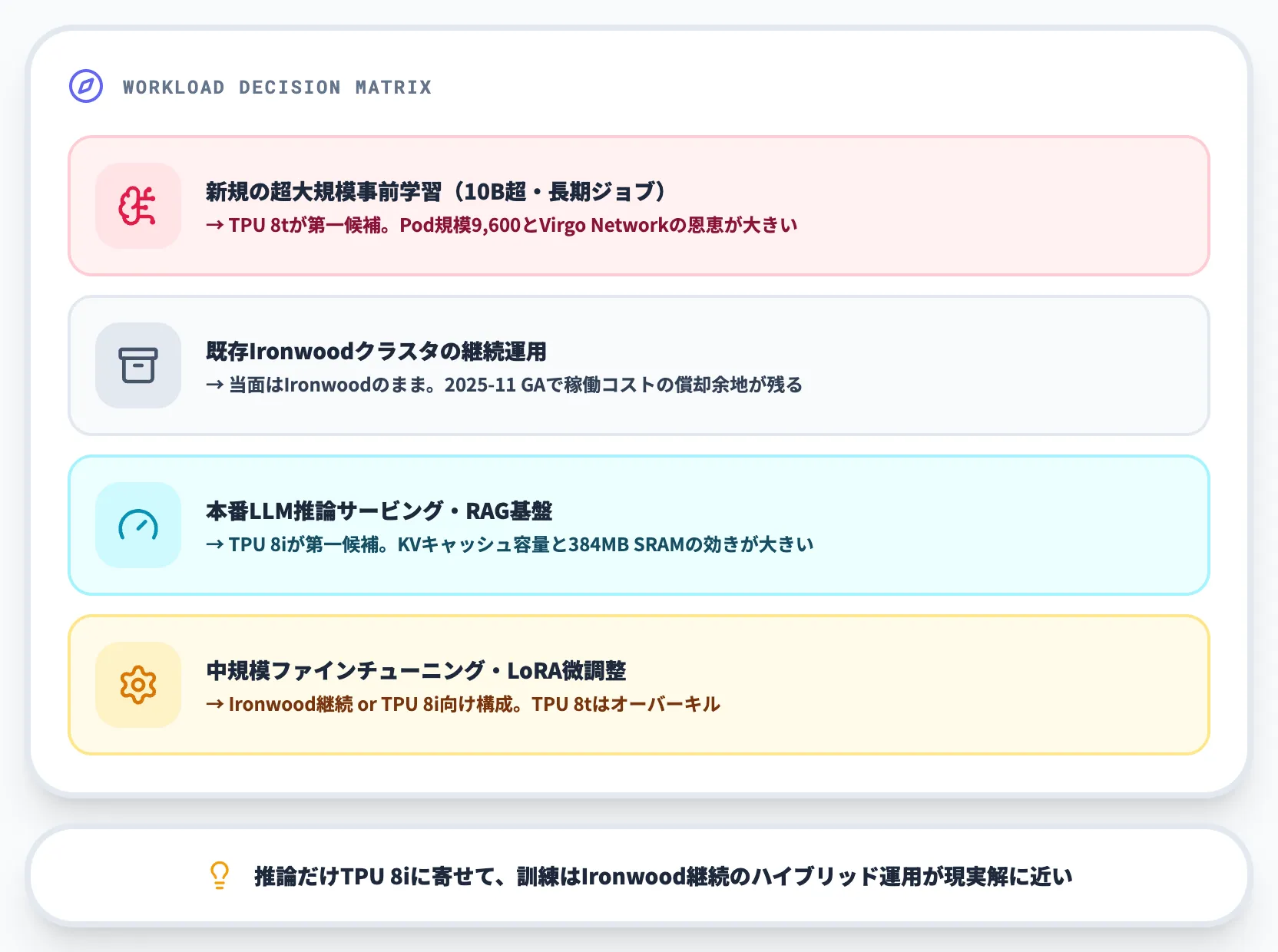Click the gear icon for LoRA fine-tuning
The image size is (1278, 952).
tap(138, 685)
